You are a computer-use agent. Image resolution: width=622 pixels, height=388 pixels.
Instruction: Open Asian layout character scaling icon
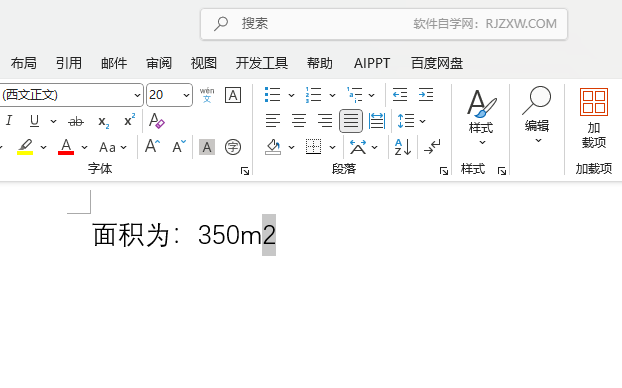click(358, 147)
